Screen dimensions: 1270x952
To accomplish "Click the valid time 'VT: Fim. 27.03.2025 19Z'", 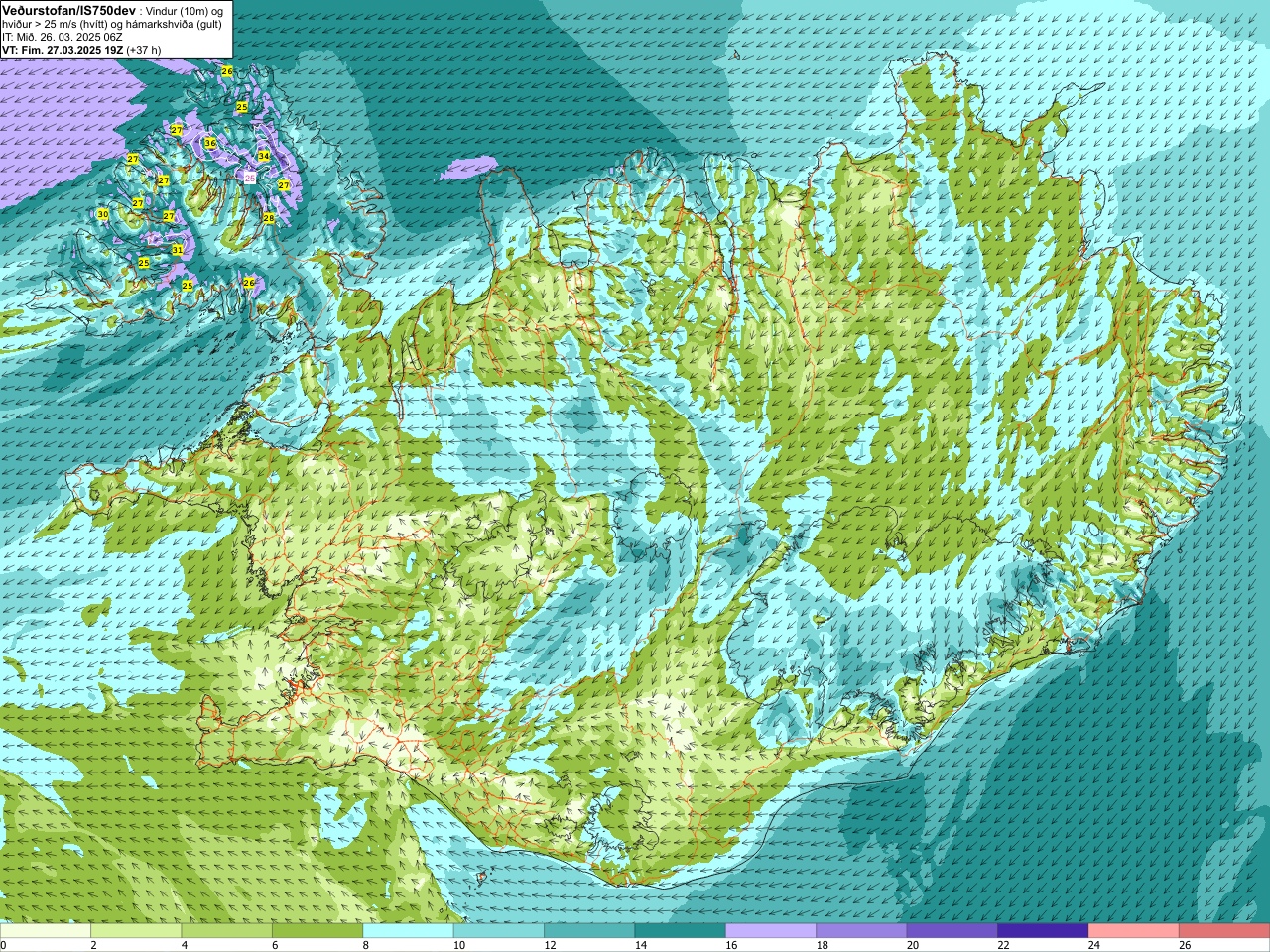I will pos(63,50).
